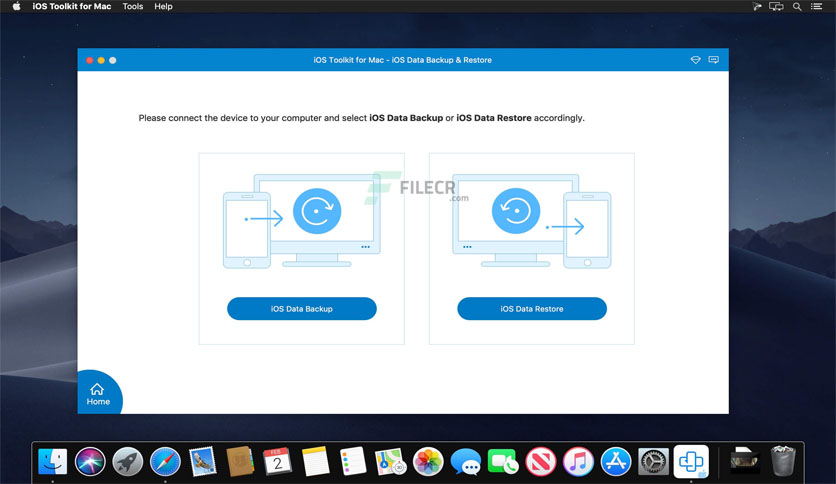This screenshot has width=836, height=484.
Task: Open the Tools menu
Action: point(133,6)
